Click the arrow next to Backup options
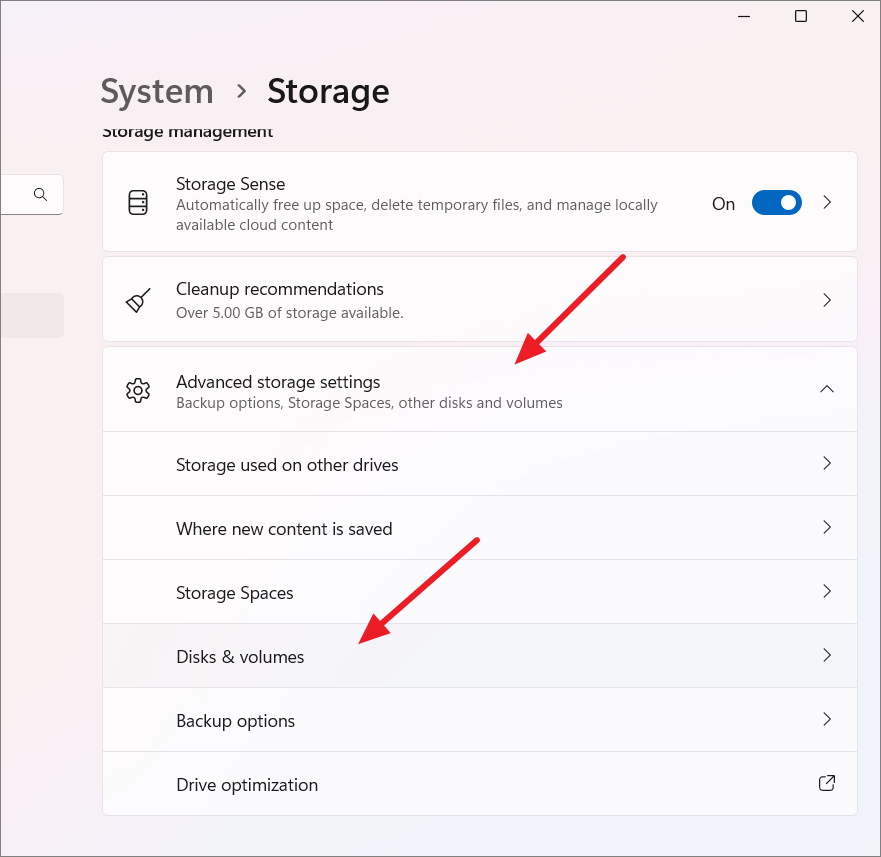This screenshot has height=857, width=881. click(827, 719)
